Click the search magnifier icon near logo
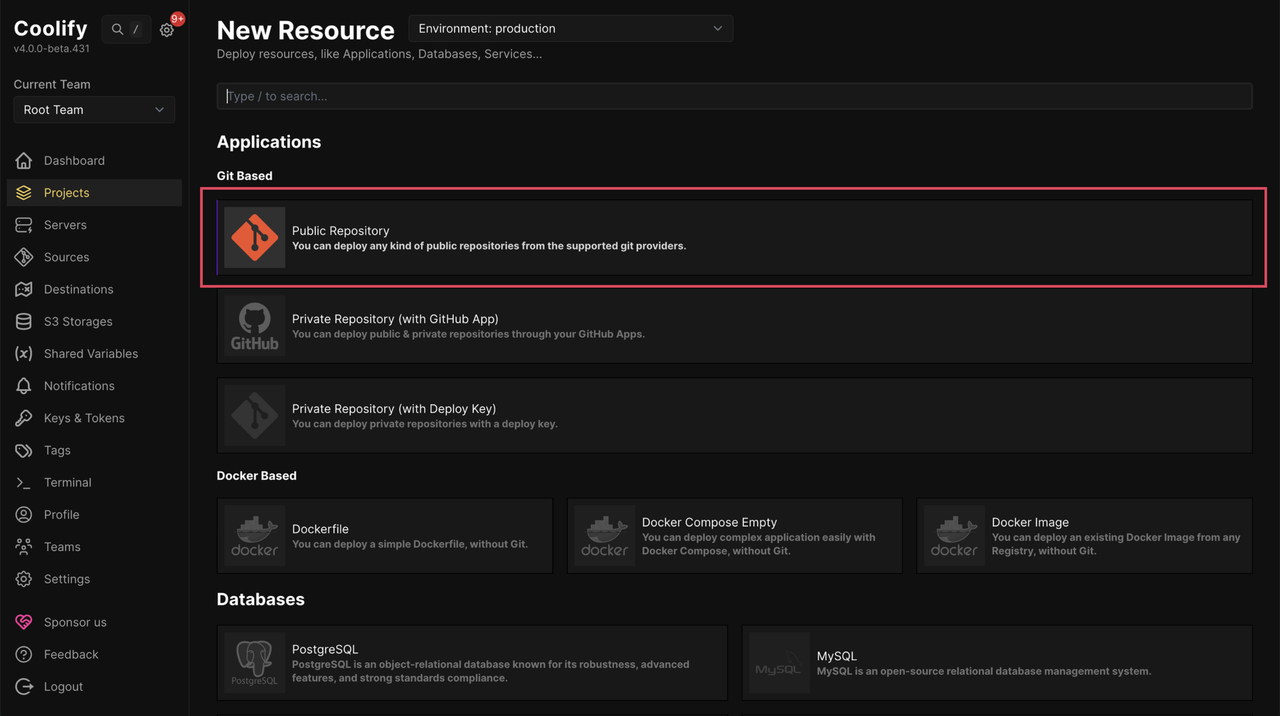The image size is (1280, 716). tap(117, 30)
